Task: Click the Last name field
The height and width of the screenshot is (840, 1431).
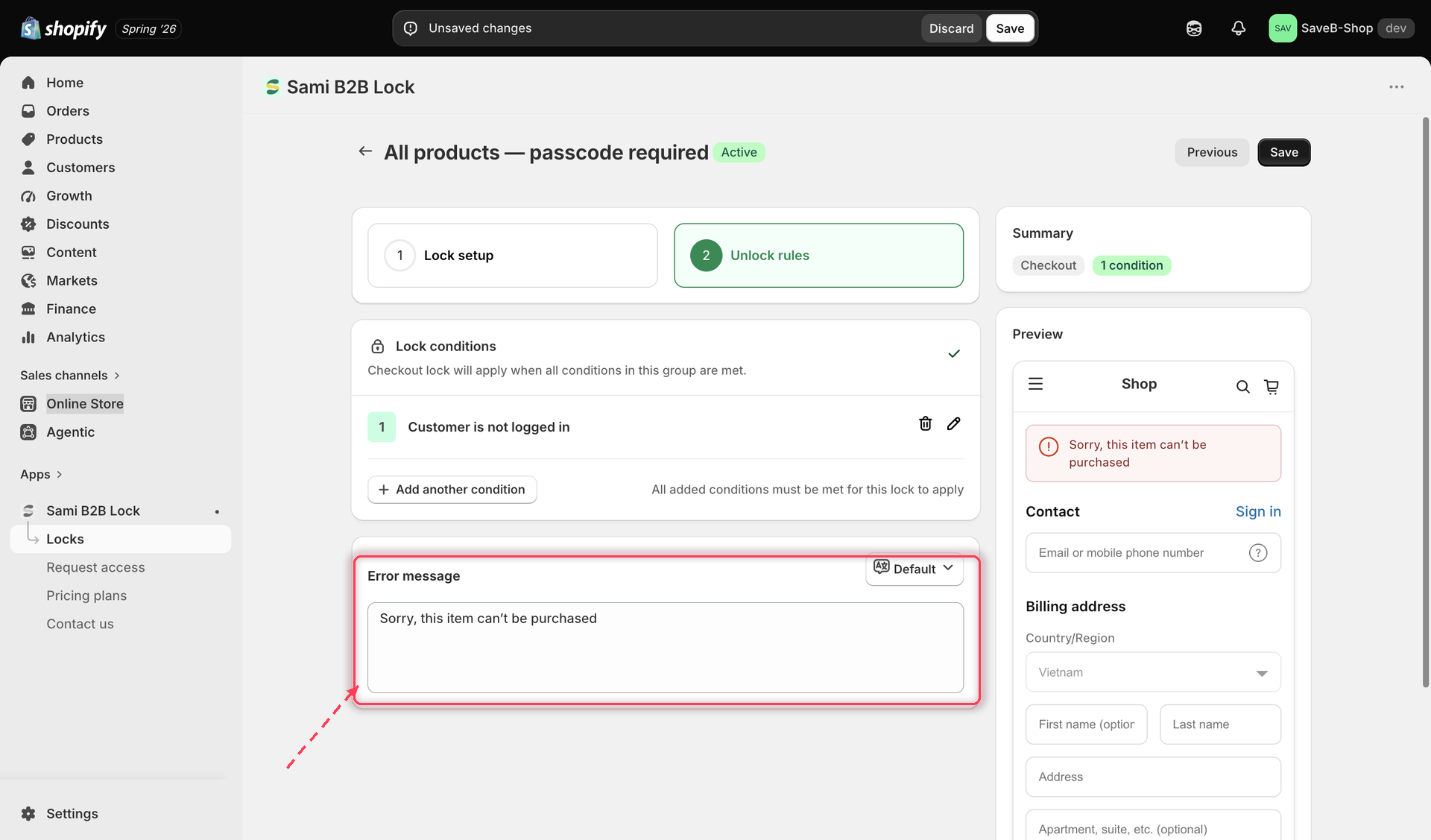Action: pos(1220,724)
